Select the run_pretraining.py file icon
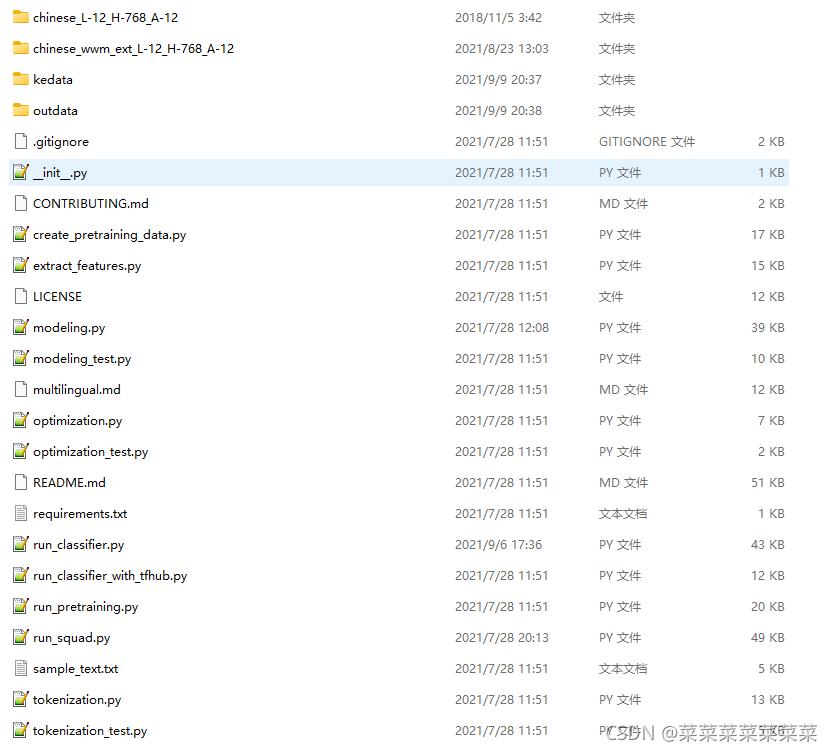 [x=21, y=606]
